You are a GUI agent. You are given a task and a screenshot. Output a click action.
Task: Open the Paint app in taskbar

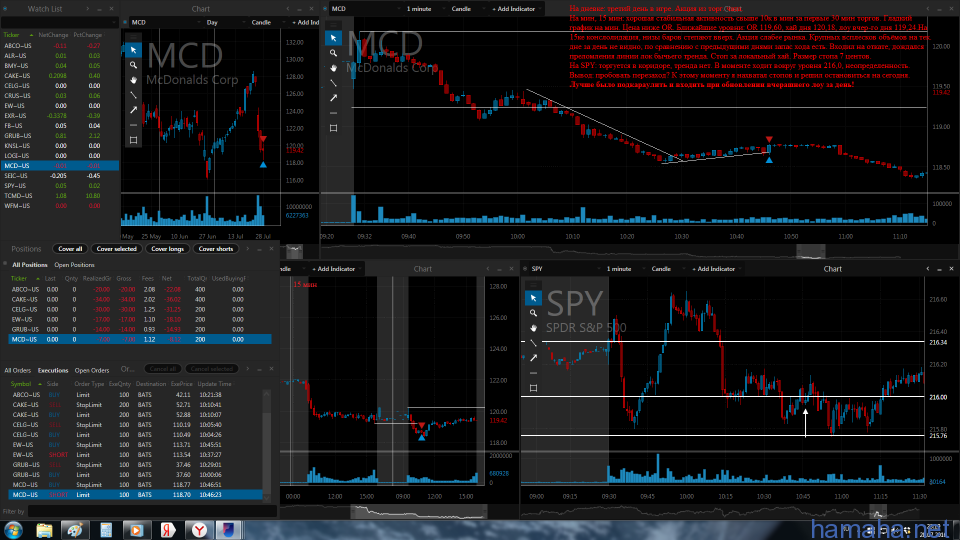(75, 530)
